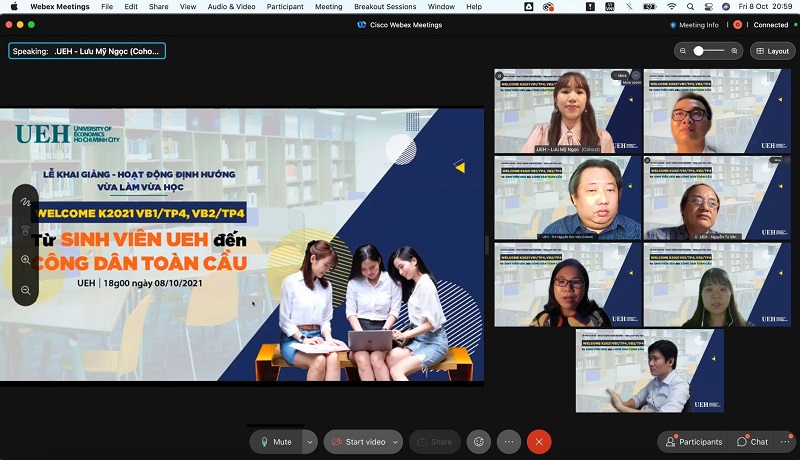The image size is (800, 460).
Task: Open the reactions emoji button
Action: click(479, 442)
